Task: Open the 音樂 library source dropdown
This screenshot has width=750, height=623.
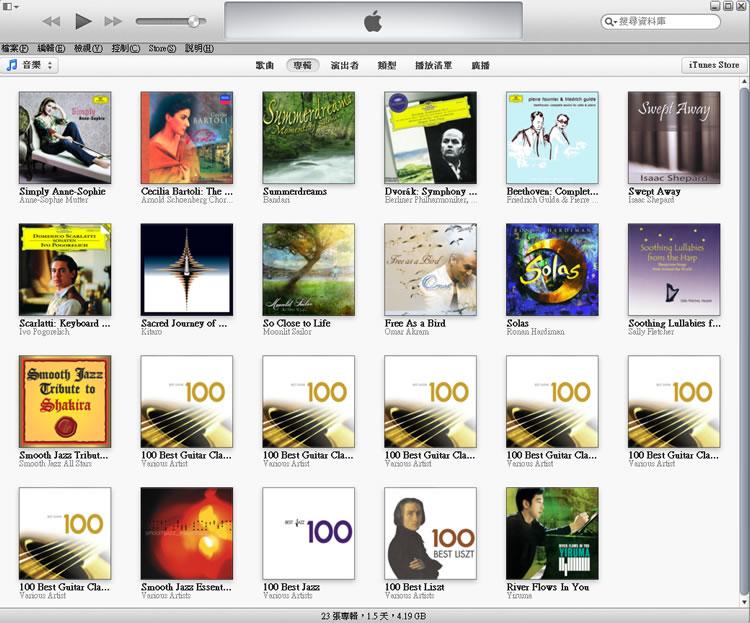Action: (30, 65)
